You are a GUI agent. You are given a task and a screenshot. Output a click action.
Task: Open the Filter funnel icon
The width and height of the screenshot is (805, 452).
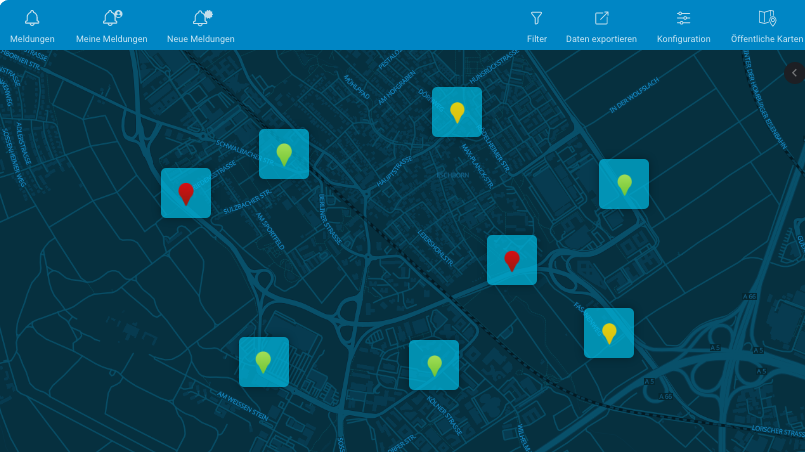pos(536,18)
